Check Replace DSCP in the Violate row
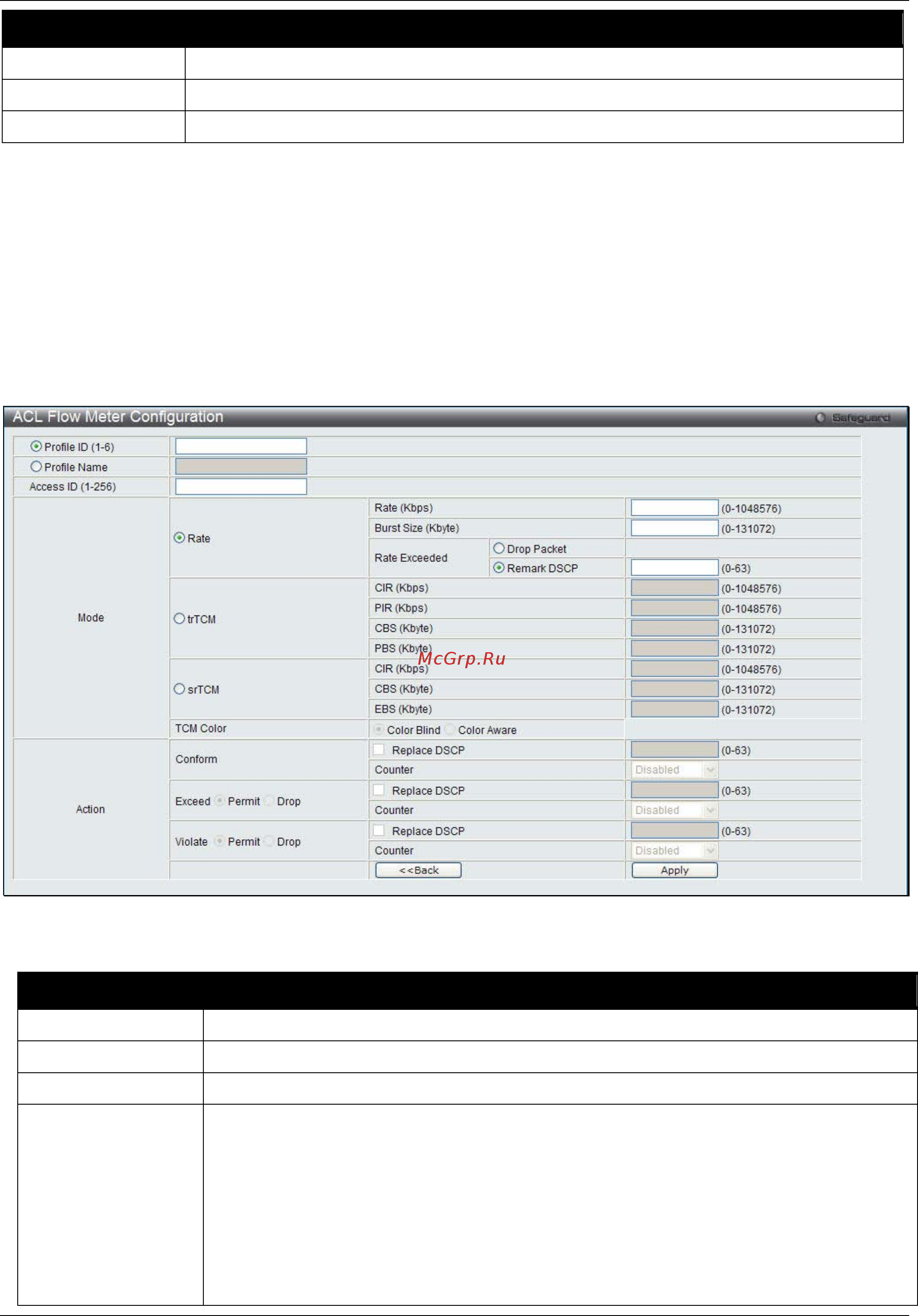 (379, 830)
